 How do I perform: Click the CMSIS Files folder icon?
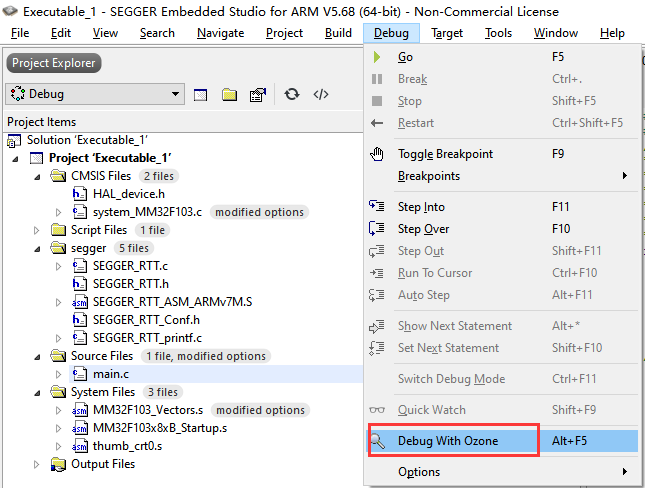[58, 176]
